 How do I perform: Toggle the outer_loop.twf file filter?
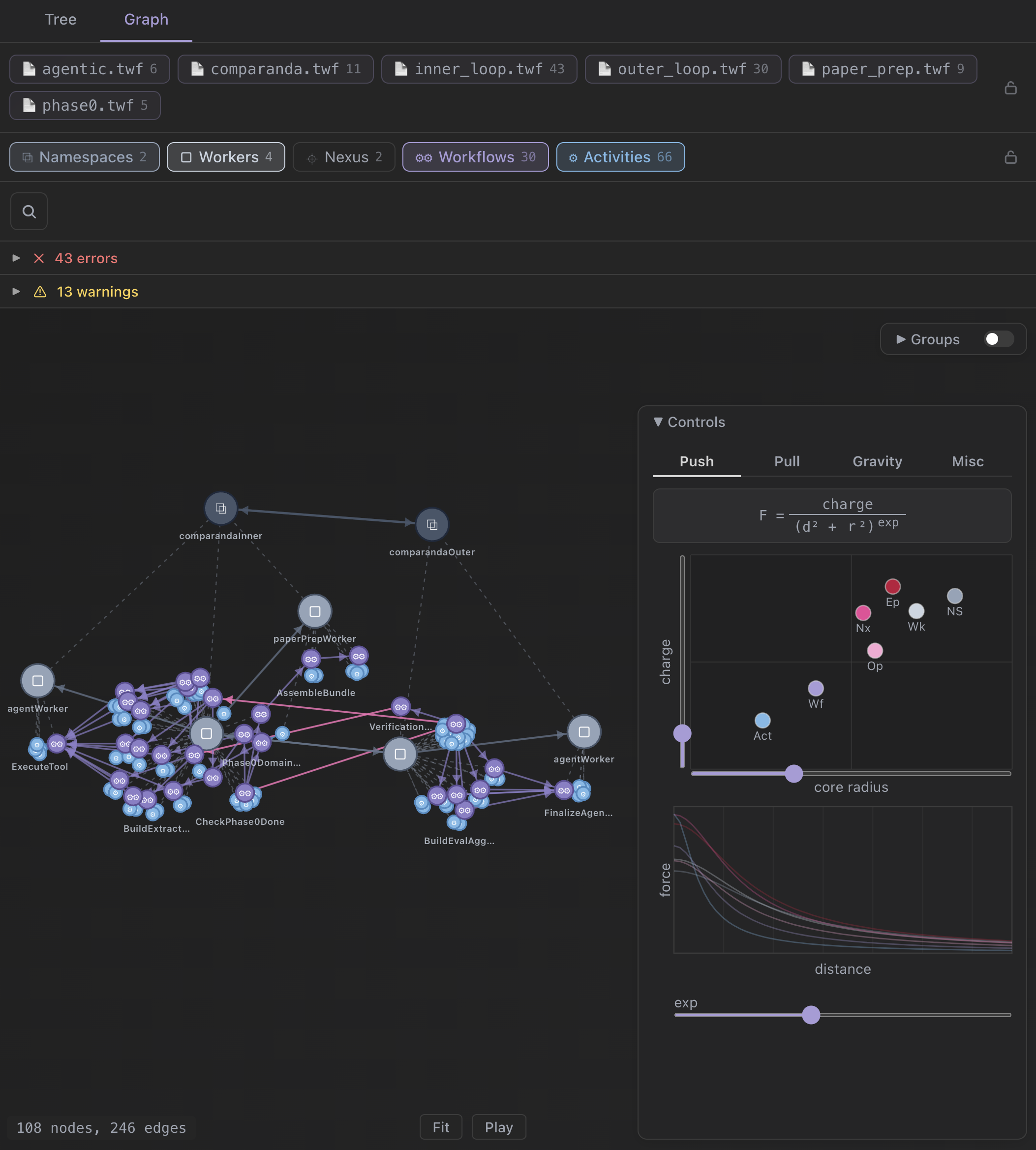point(683,69)
